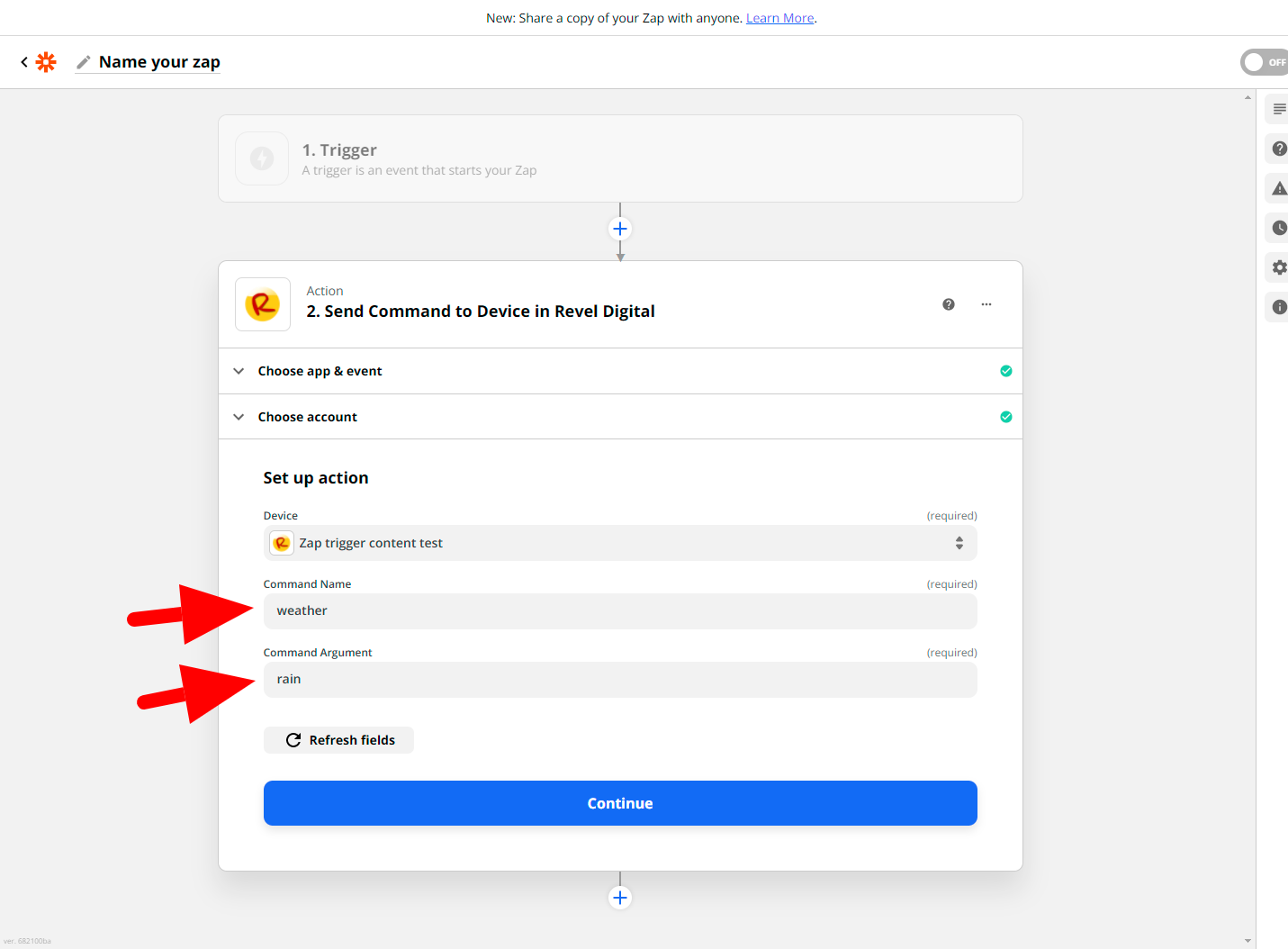Click the blue Continue button
Screen dimensions: 1288x949
(620, 803)
